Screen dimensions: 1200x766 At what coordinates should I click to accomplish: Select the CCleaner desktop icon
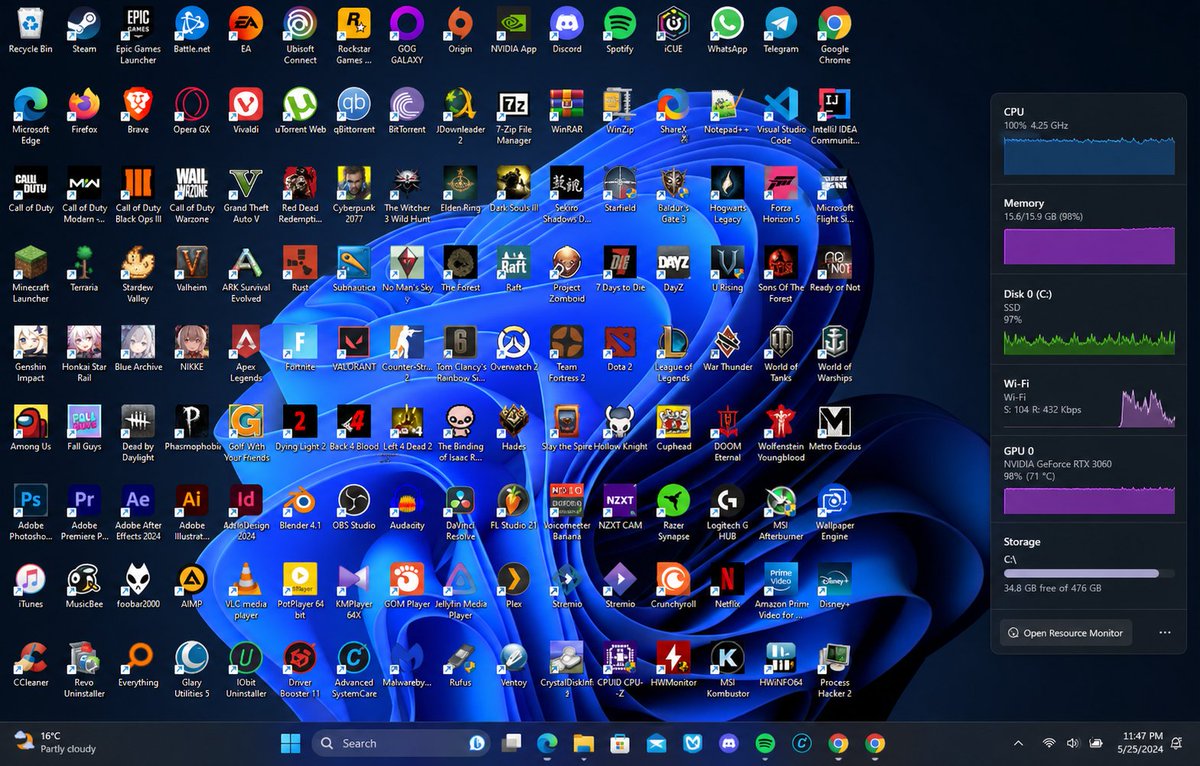coord(30,664)
